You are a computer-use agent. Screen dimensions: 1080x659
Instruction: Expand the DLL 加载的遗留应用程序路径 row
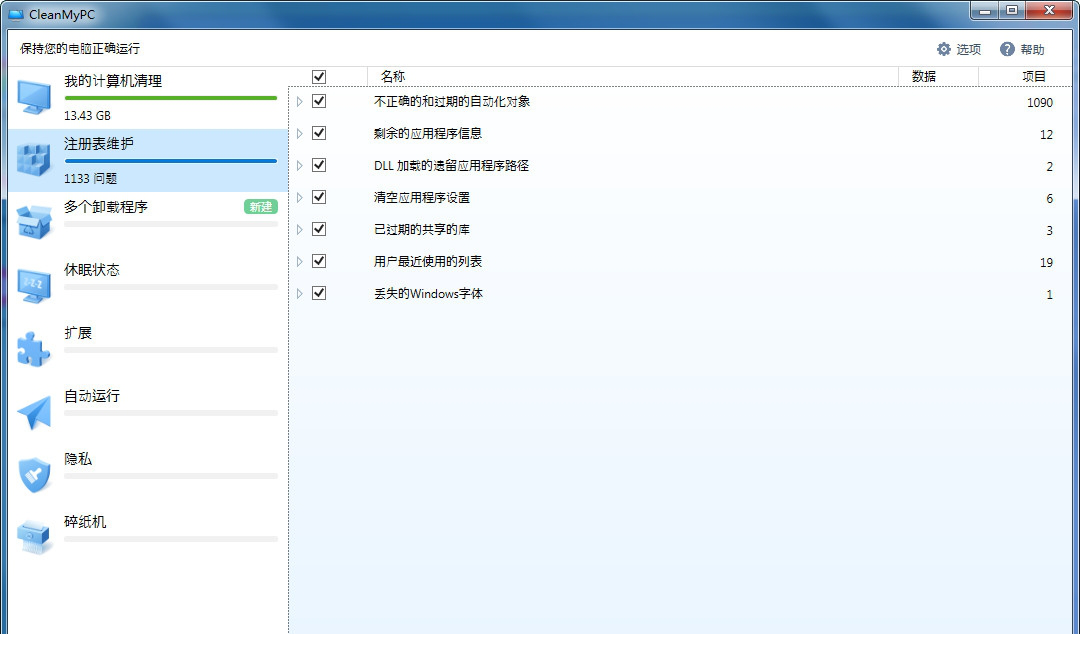pos(300,165)
